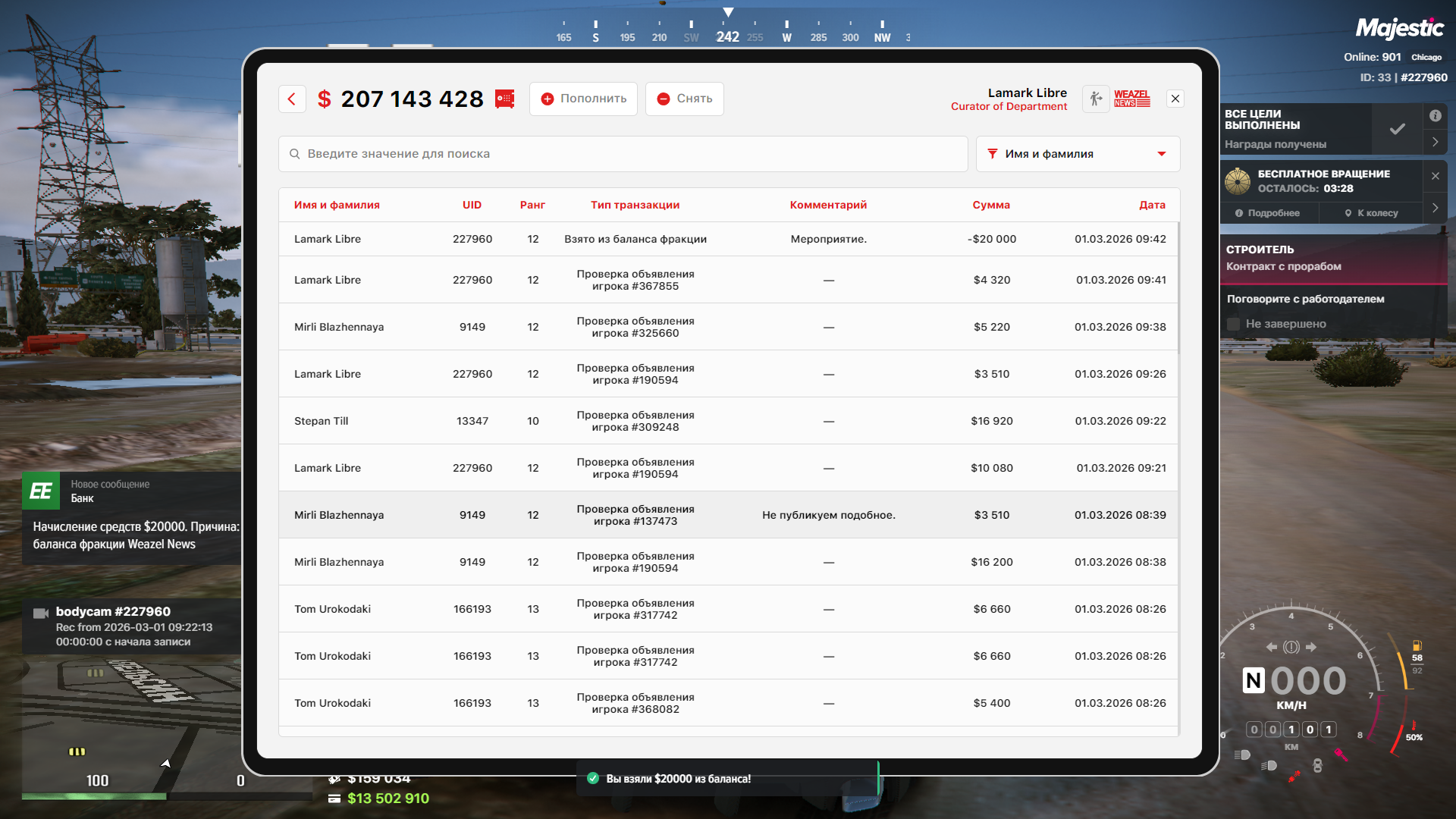Expand the goals panel chevron arrow
Viewport: 1456px width, 819px height.
point(1435,142)
